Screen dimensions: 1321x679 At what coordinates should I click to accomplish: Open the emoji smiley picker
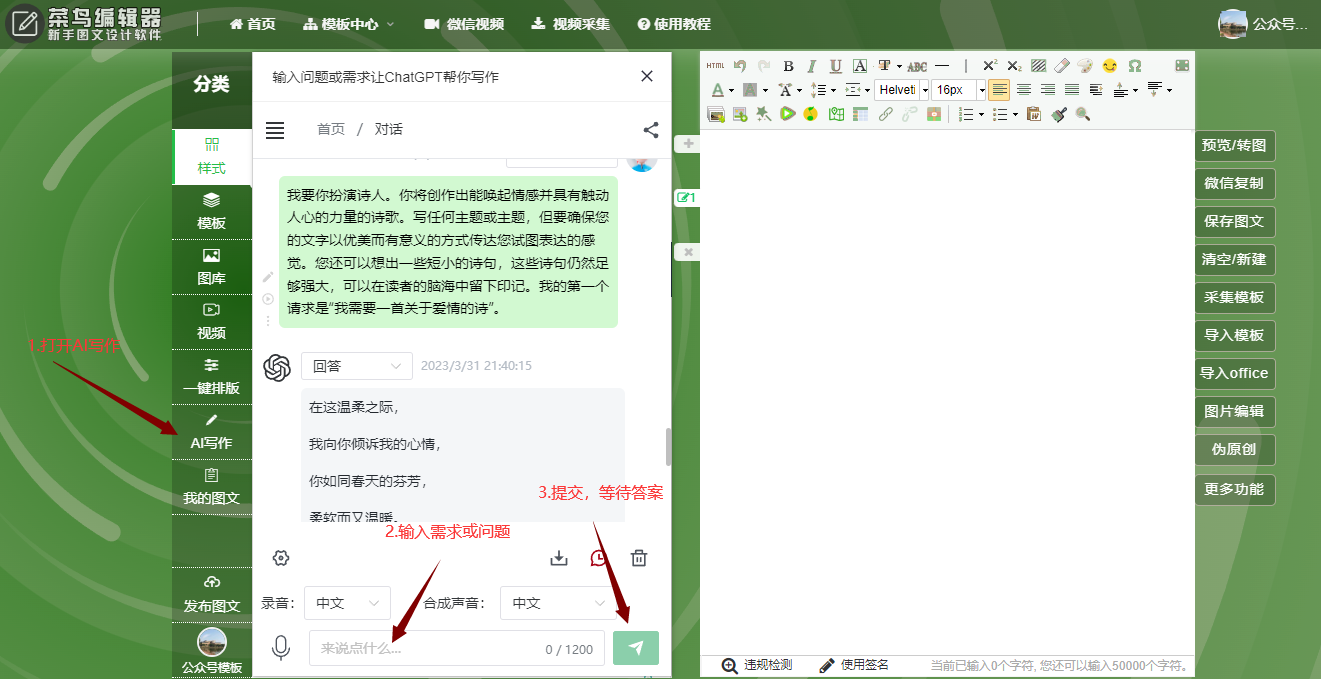pyautogui.click(x=1109, y=66)
